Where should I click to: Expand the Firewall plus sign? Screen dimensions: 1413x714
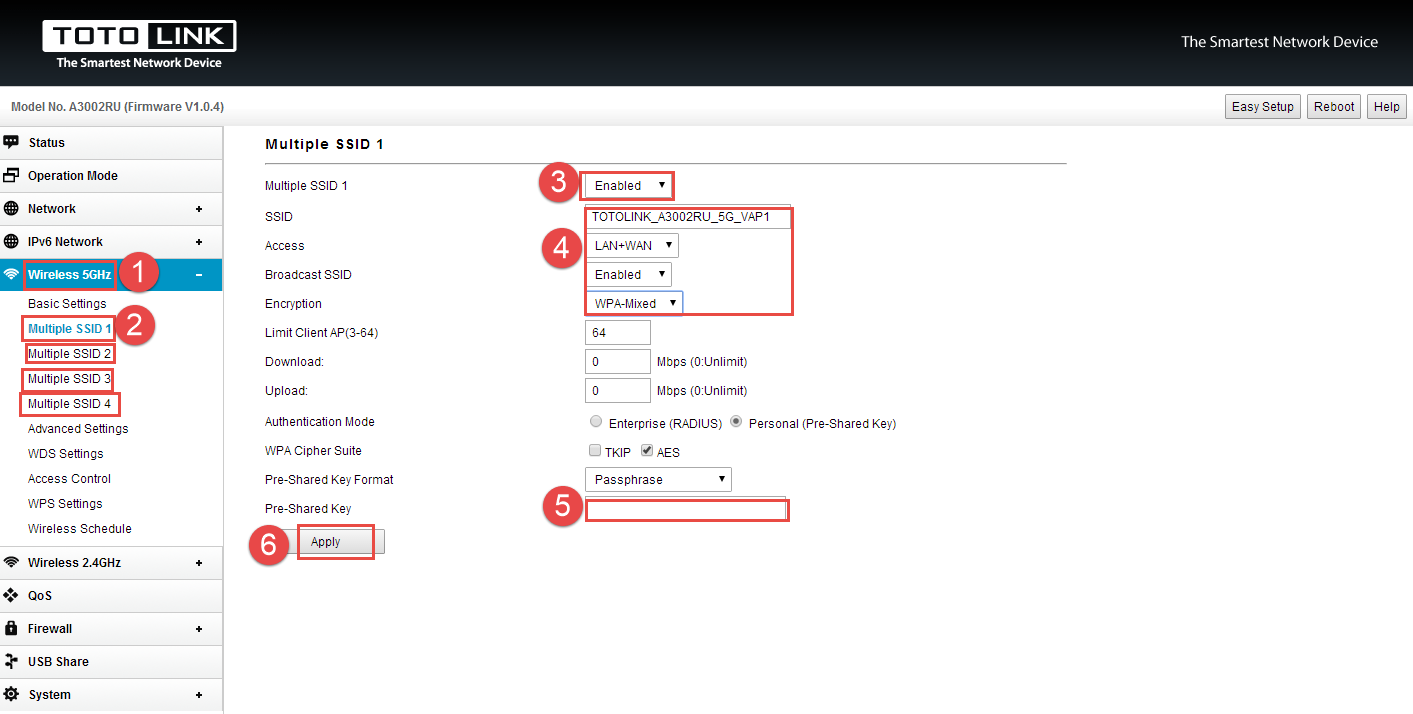coord(199,629)
